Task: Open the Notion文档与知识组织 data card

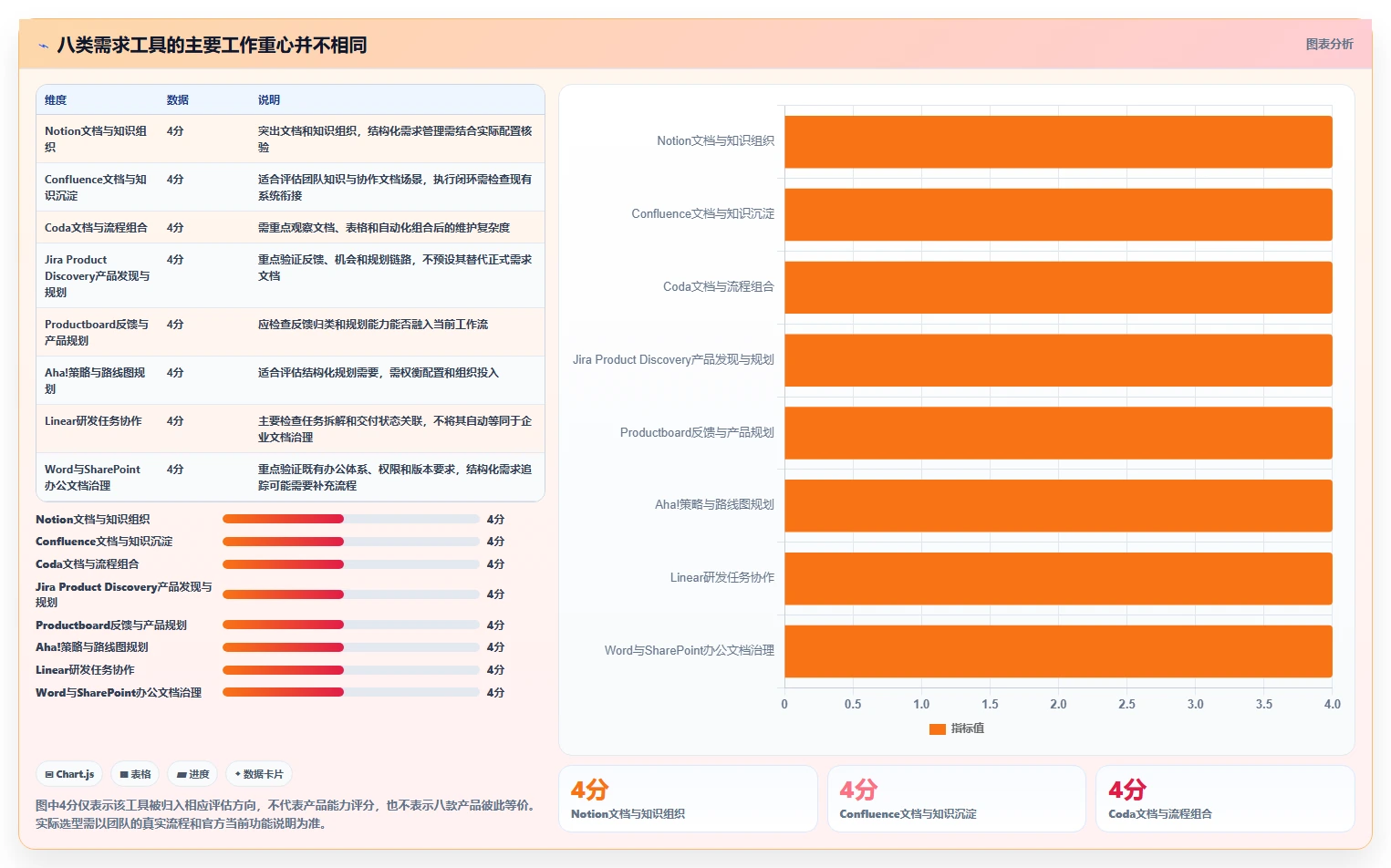Action: (688, 799)
